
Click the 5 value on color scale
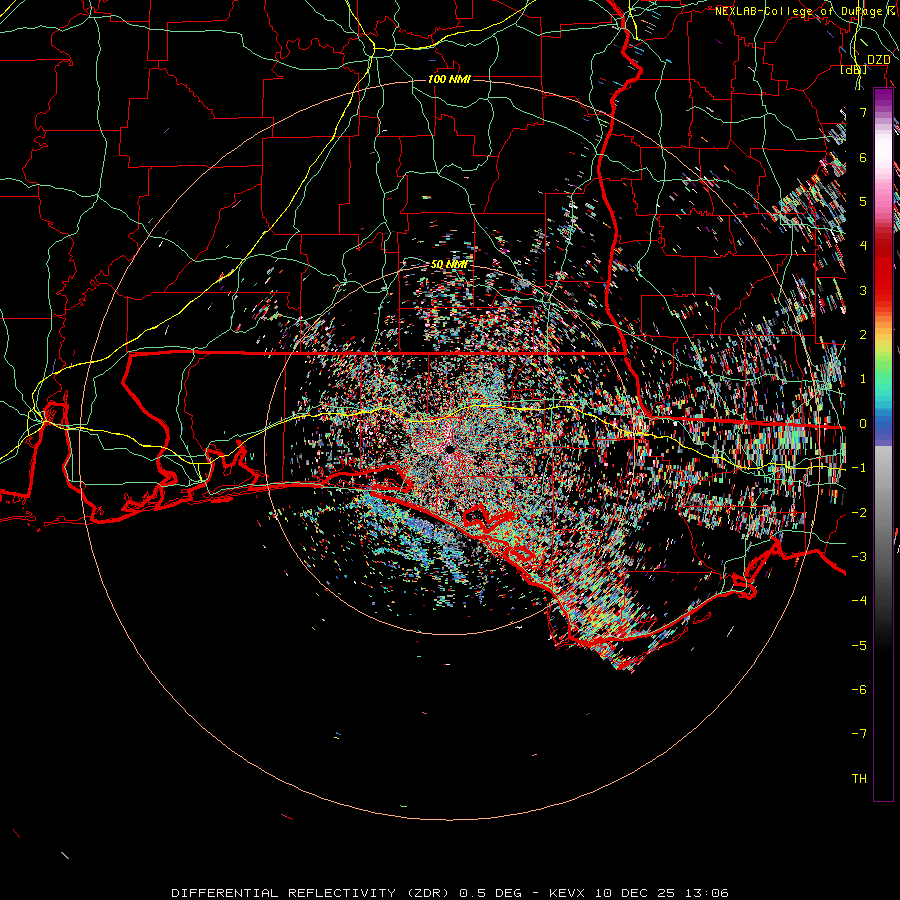(x=863, y=201)
